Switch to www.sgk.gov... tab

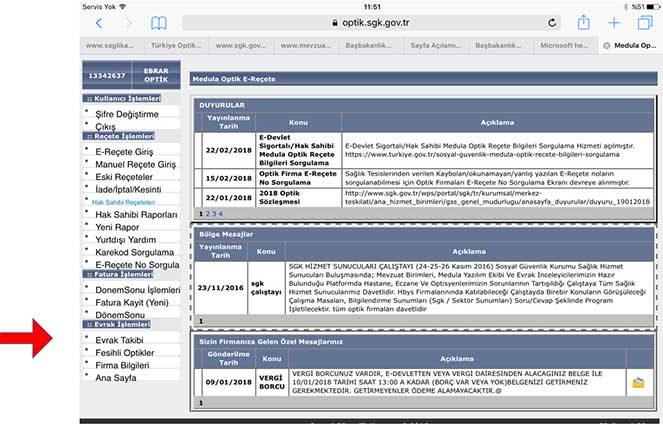point(241,45)
